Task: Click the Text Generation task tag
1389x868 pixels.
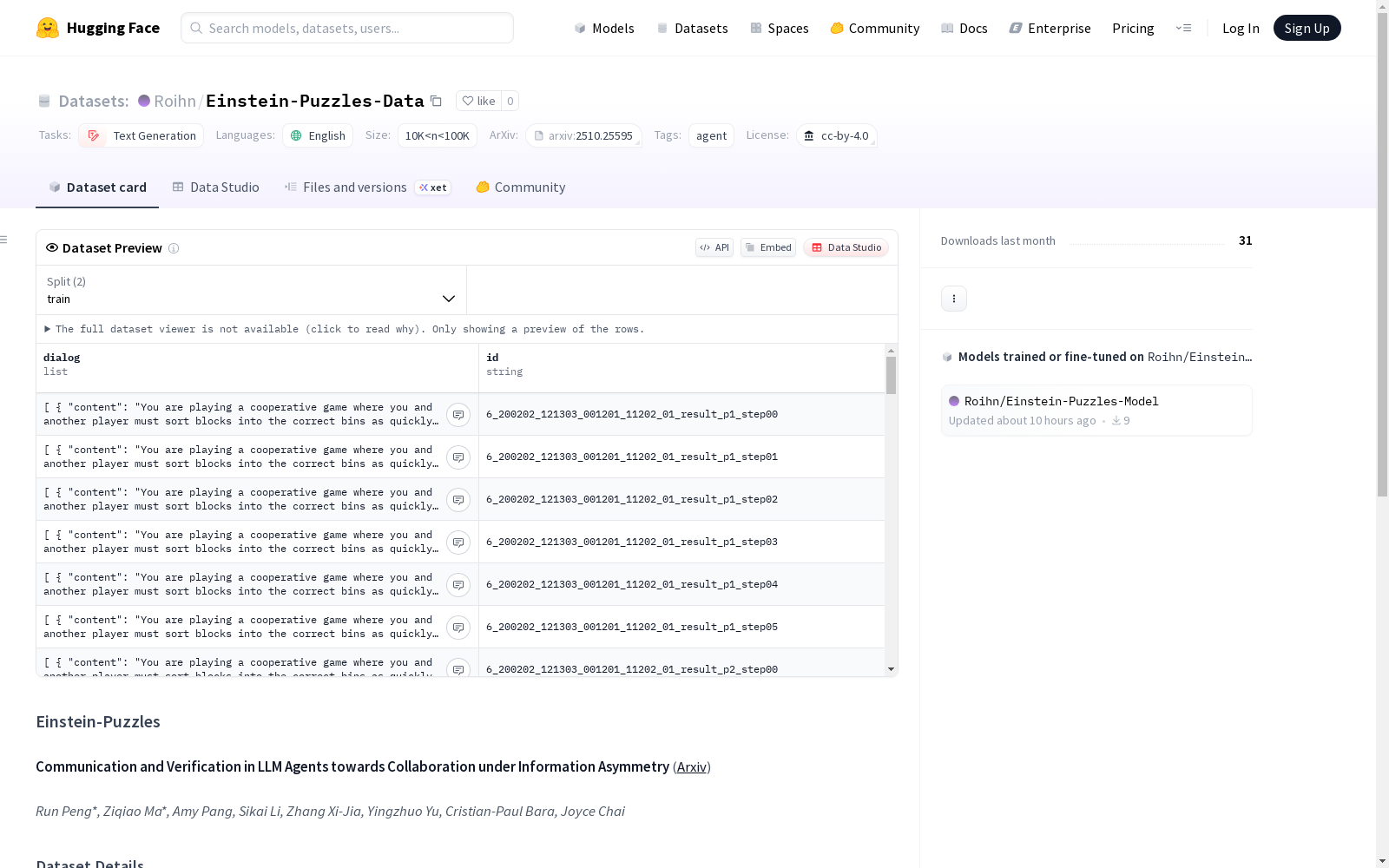Action: [x=141, y=135]
